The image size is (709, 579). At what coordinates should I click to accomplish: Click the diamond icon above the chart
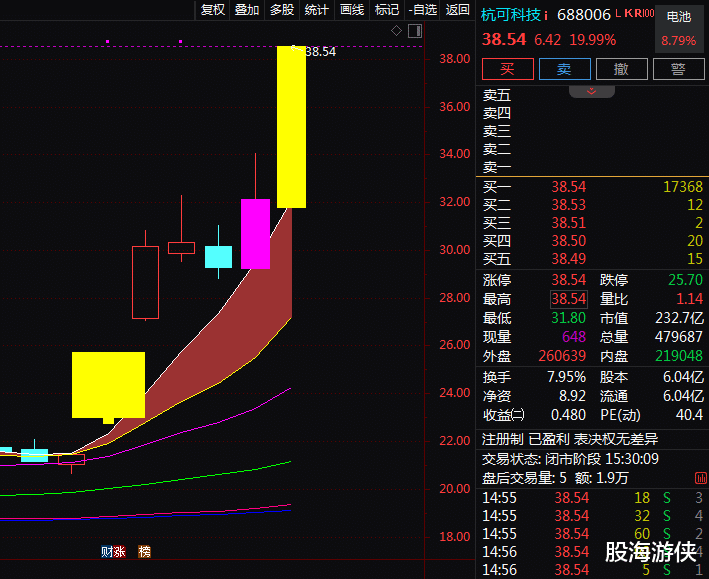click(x=396, y=31)
